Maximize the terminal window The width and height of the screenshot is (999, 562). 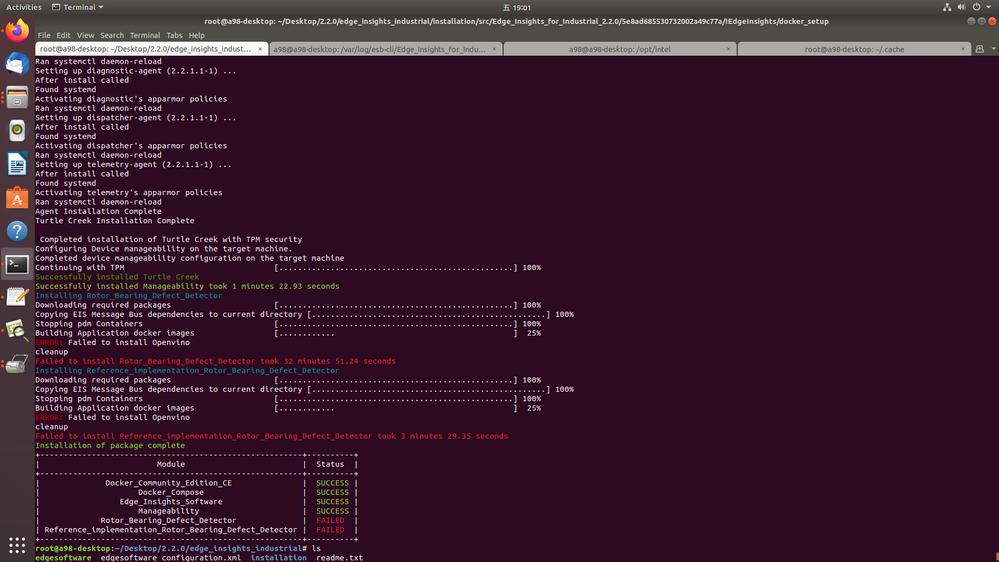pos(982,21)
